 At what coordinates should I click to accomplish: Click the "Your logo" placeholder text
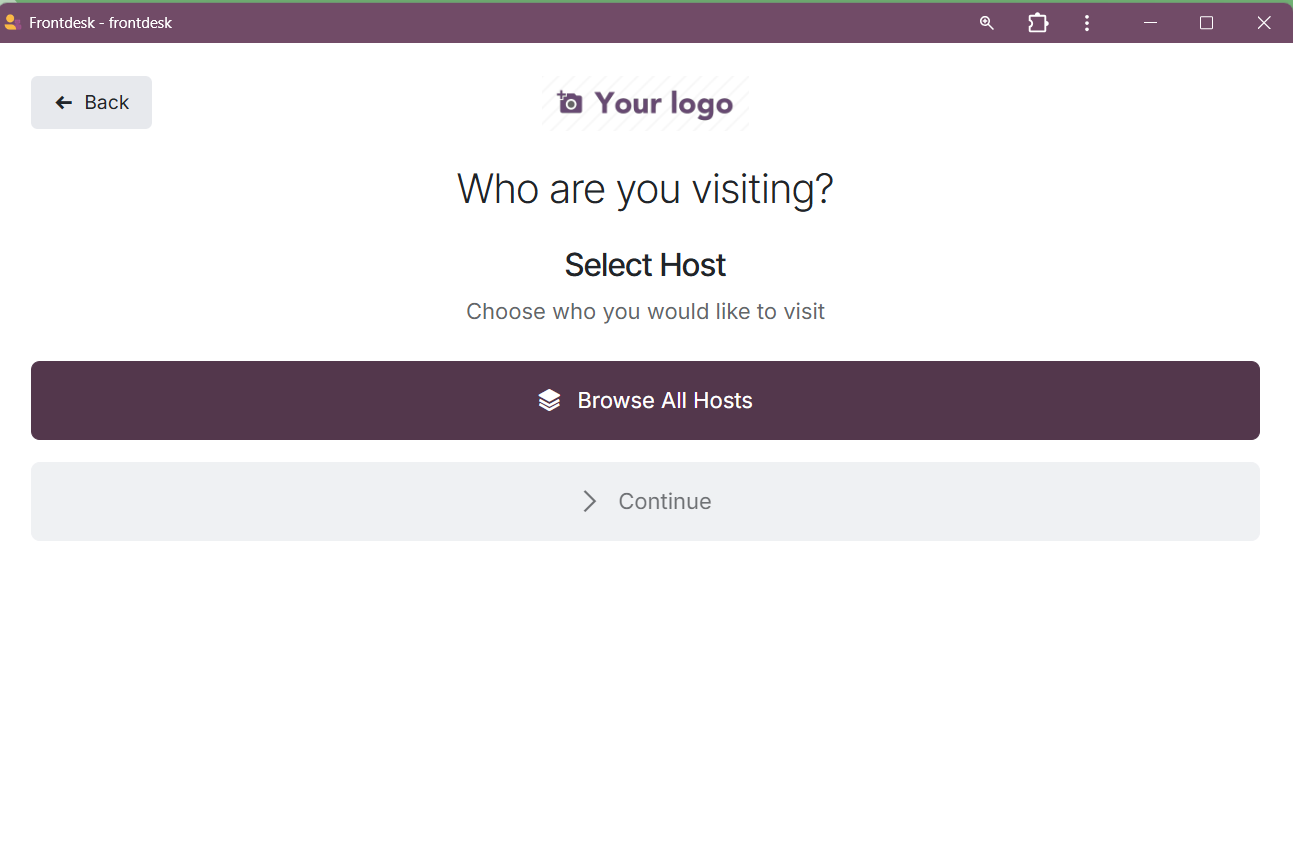[x=663, y=103]
